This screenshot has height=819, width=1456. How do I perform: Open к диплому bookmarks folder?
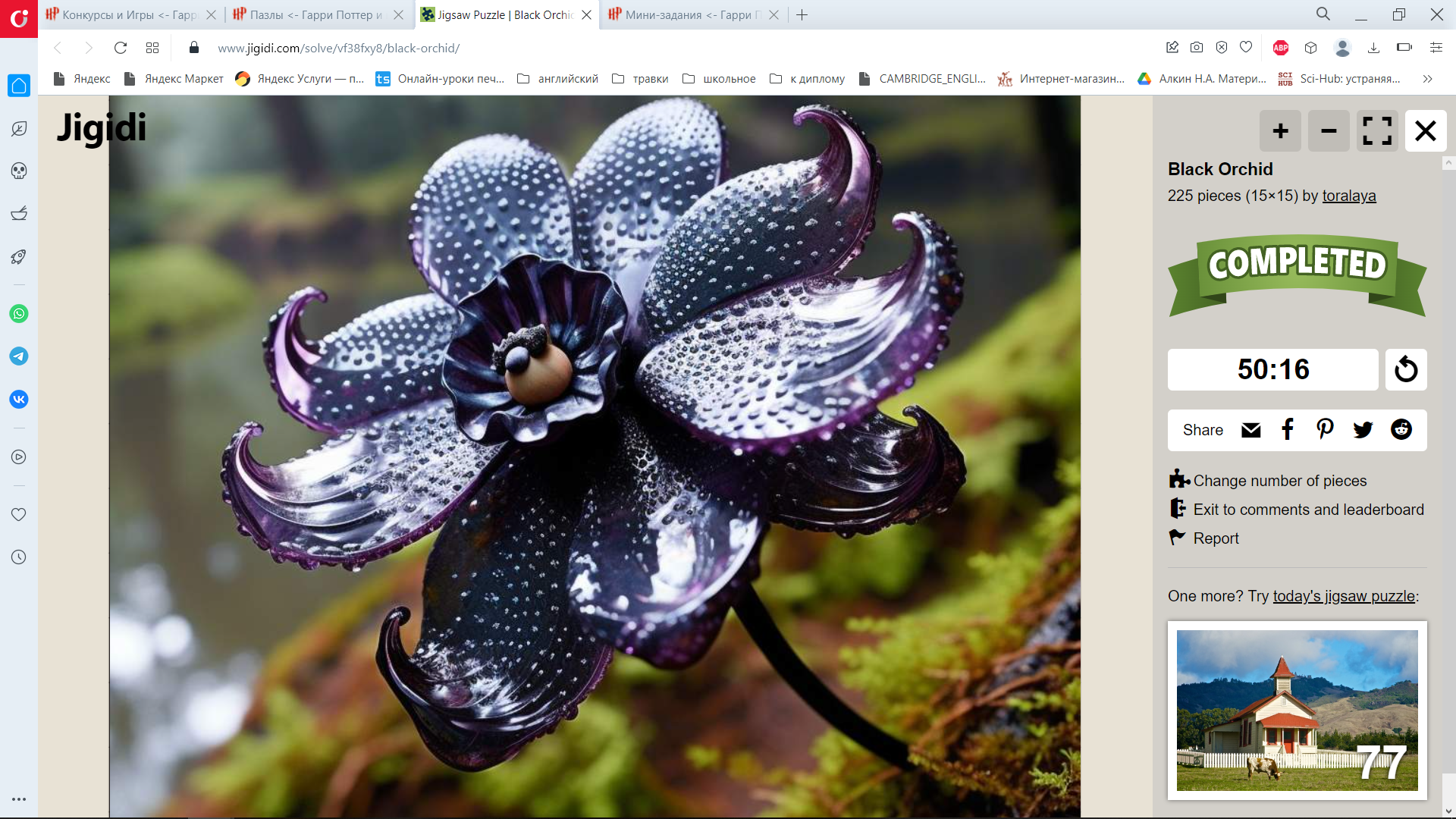807,79
